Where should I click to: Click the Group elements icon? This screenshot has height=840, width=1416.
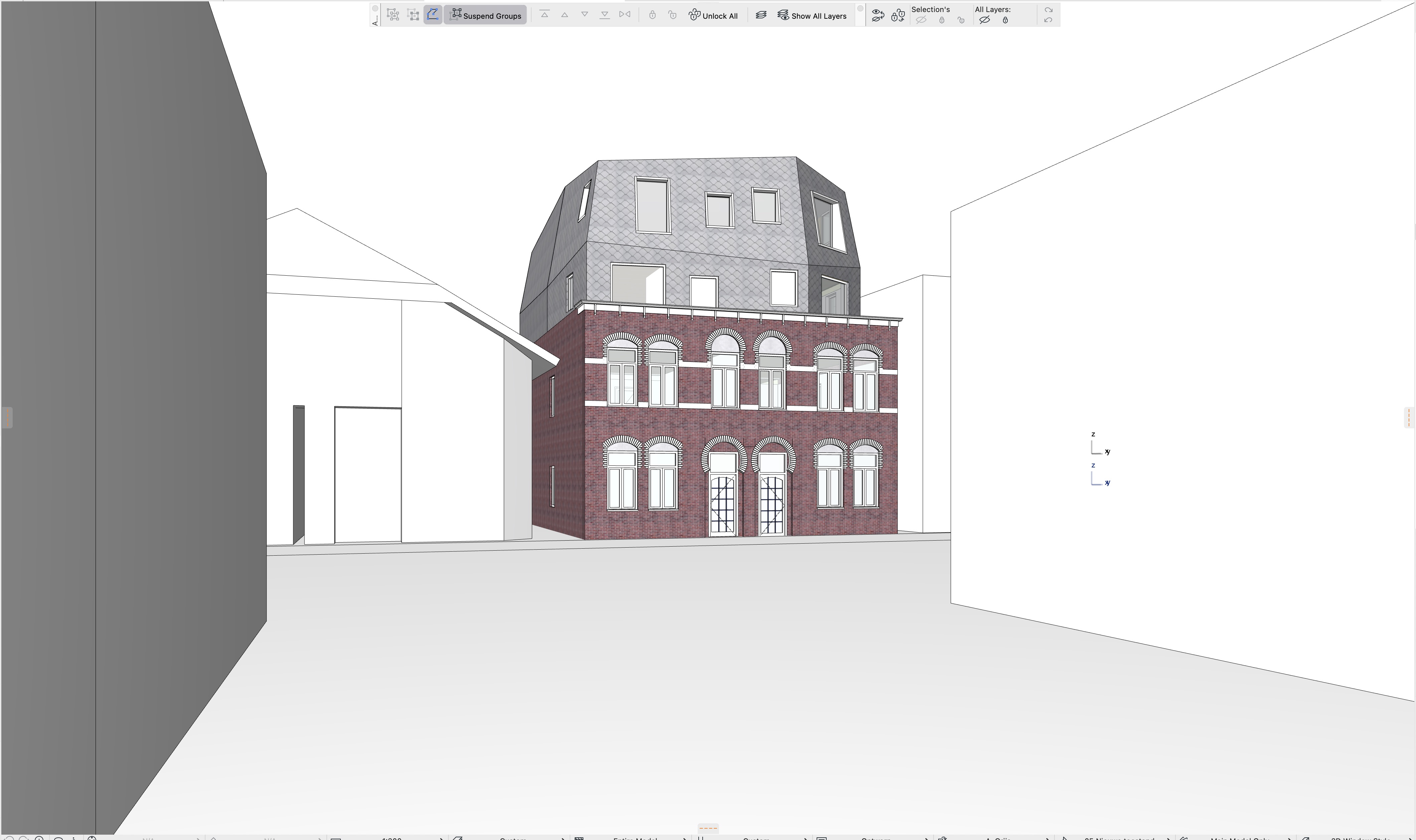(x=393, y=15)
